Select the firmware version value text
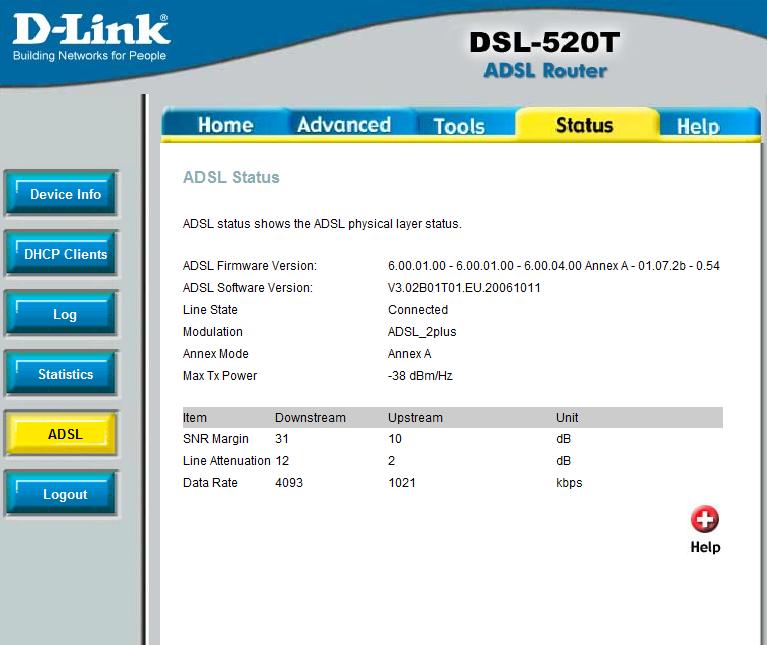The height and width of the screenshot is (645, 767). click(554, 266)
